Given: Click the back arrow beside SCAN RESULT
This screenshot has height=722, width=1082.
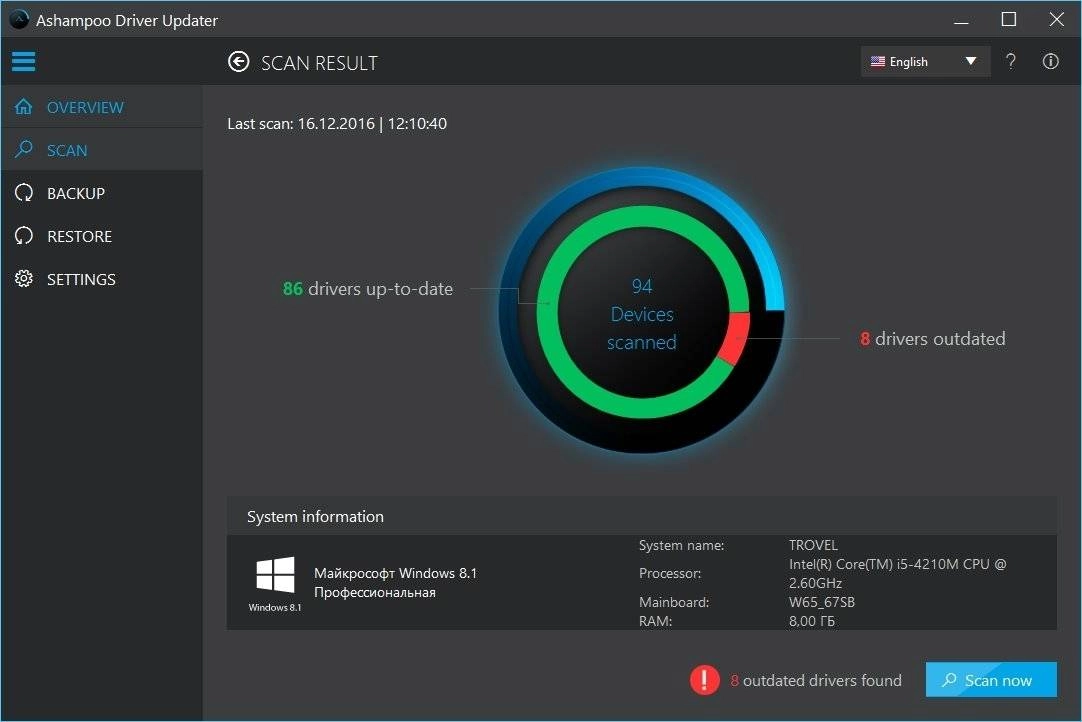Looking at the screenshot, I should tap(239, 62).
